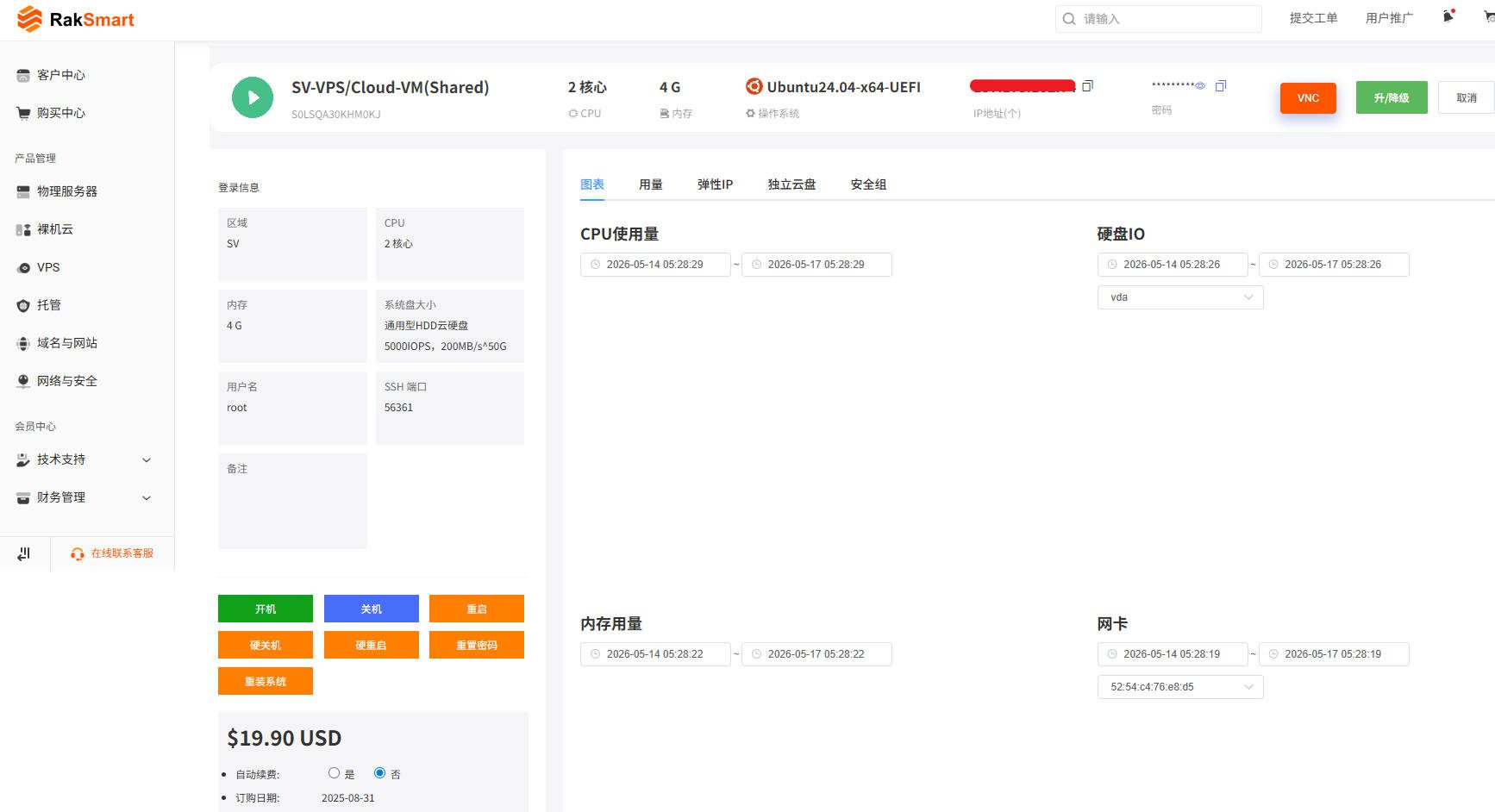
Task: Click the clock icon in 硬盘IO end date
Action: (x=1273, y=265)
